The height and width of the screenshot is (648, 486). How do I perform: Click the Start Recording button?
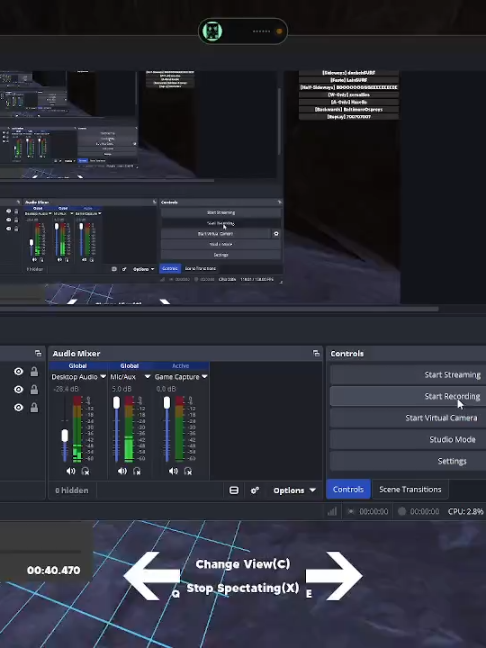coord(408,396)
